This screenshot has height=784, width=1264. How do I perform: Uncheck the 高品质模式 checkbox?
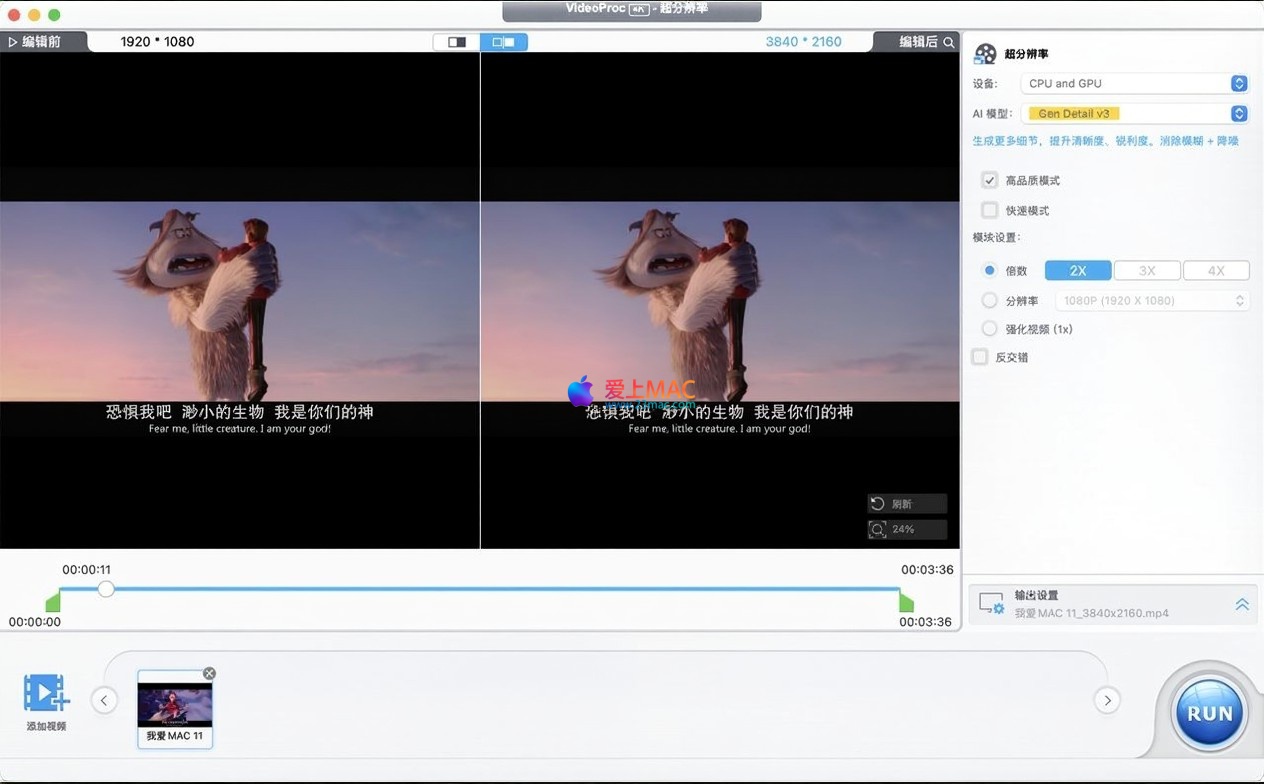coord(989,180)
